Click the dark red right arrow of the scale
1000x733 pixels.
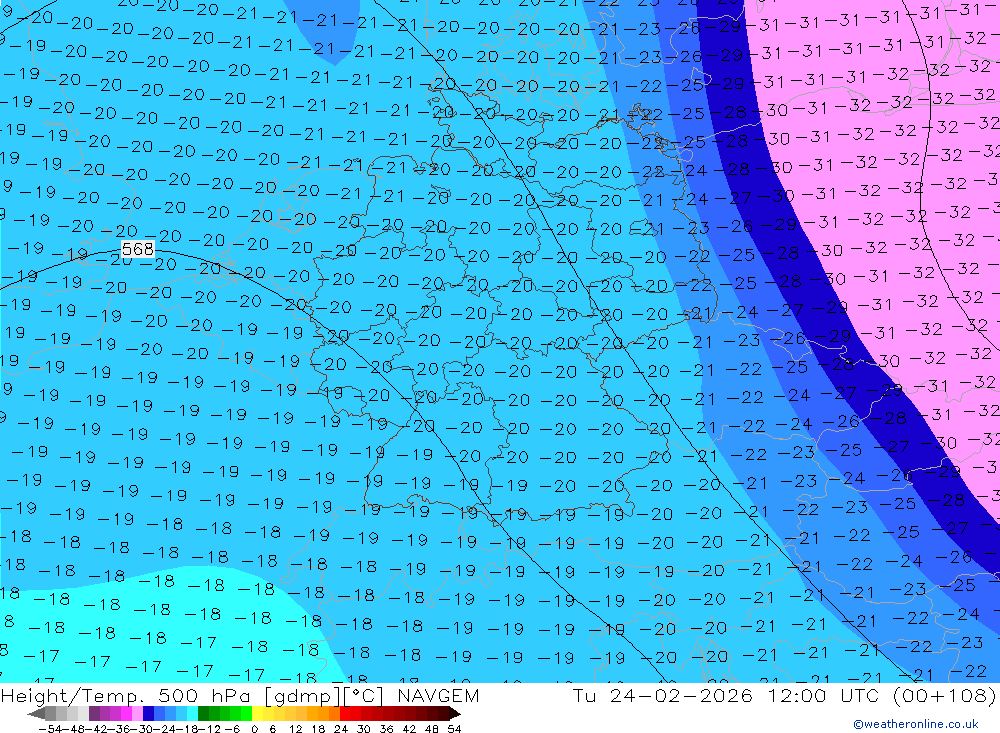[x=454, y=713]
